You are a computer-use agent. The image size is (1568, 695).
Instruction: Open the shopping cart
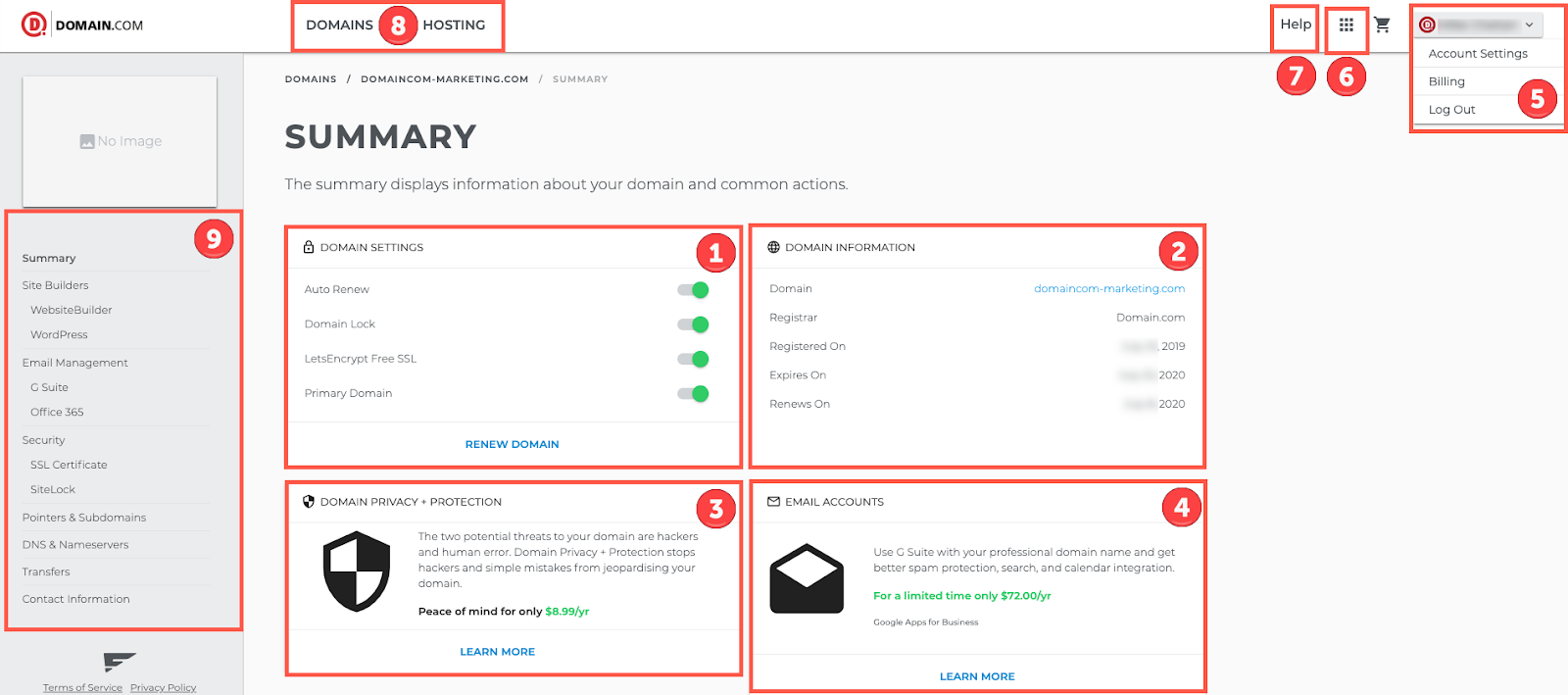tap(1382, 25)
